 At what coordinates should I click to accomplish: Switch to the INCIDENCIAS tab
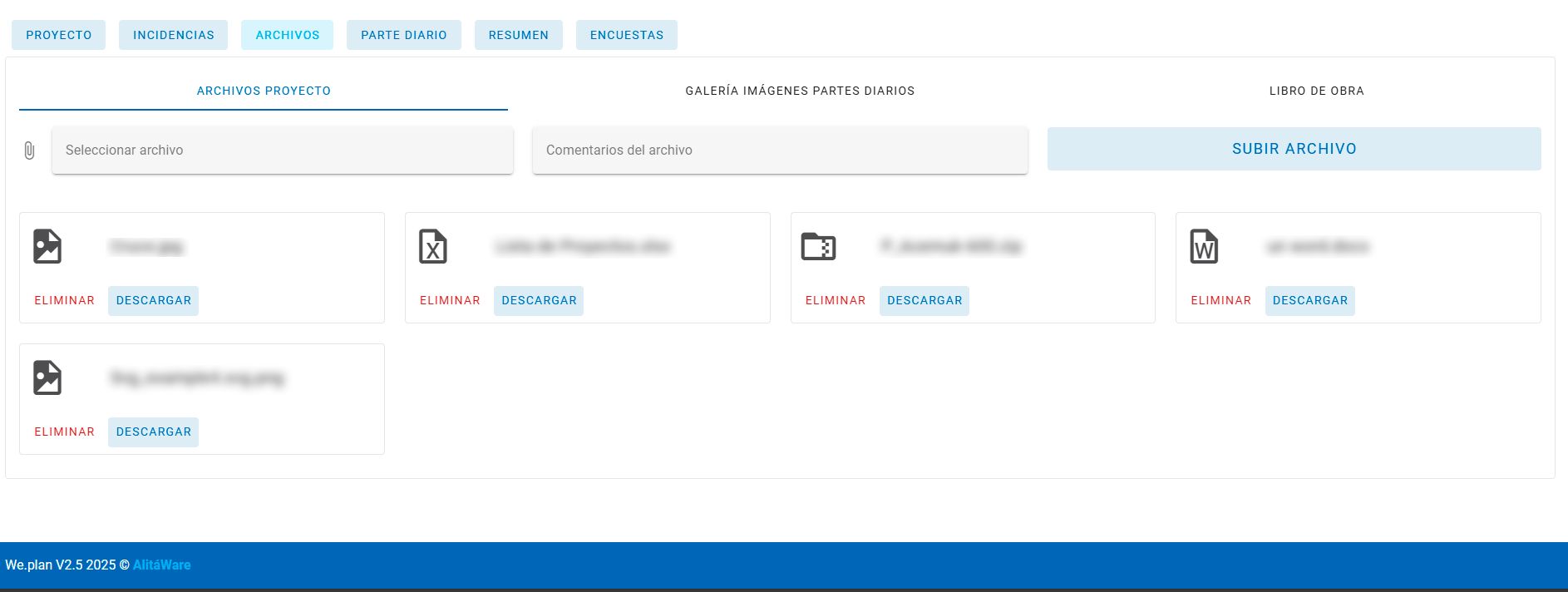click(x=174, y=35)
